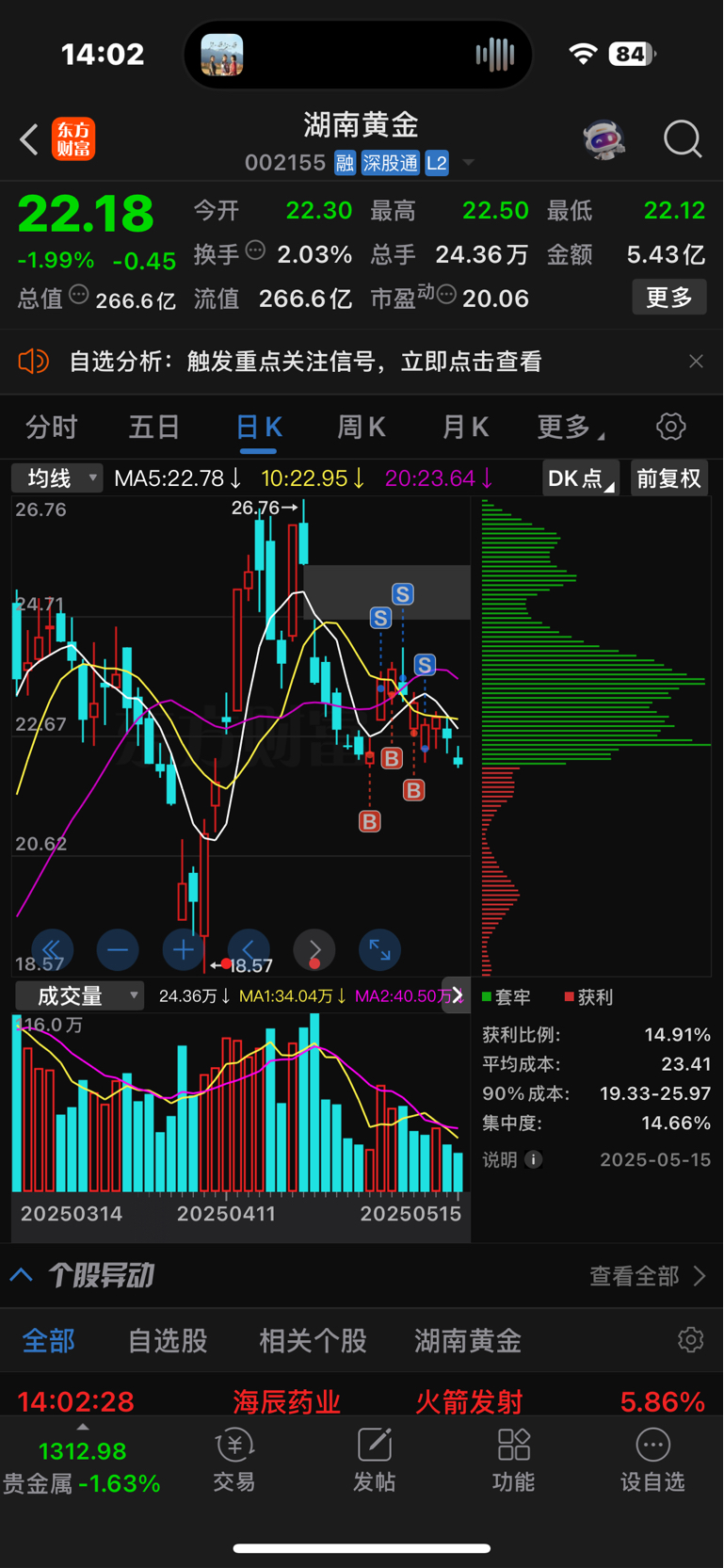The image size is (724, 1568).
Task: Switch to 五日 tab
Action: 154,428
